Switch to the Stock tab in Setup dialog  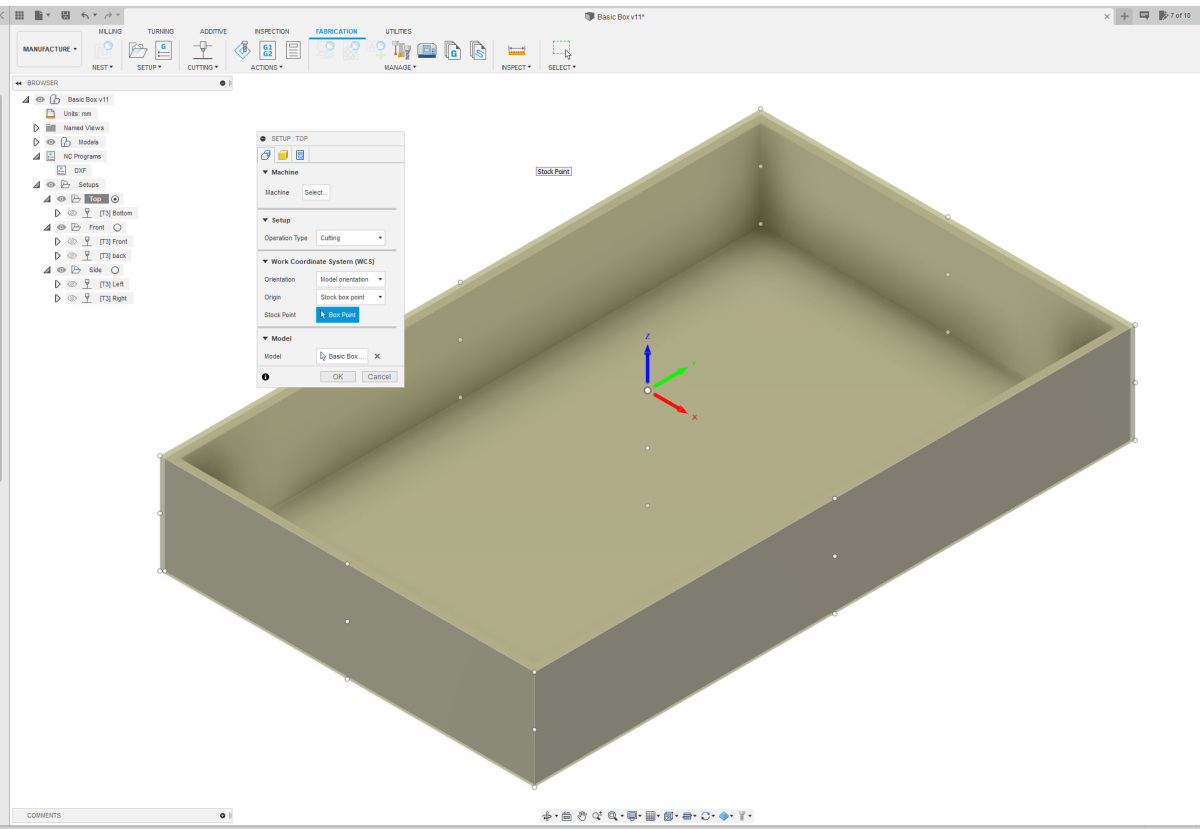point(283,155)
